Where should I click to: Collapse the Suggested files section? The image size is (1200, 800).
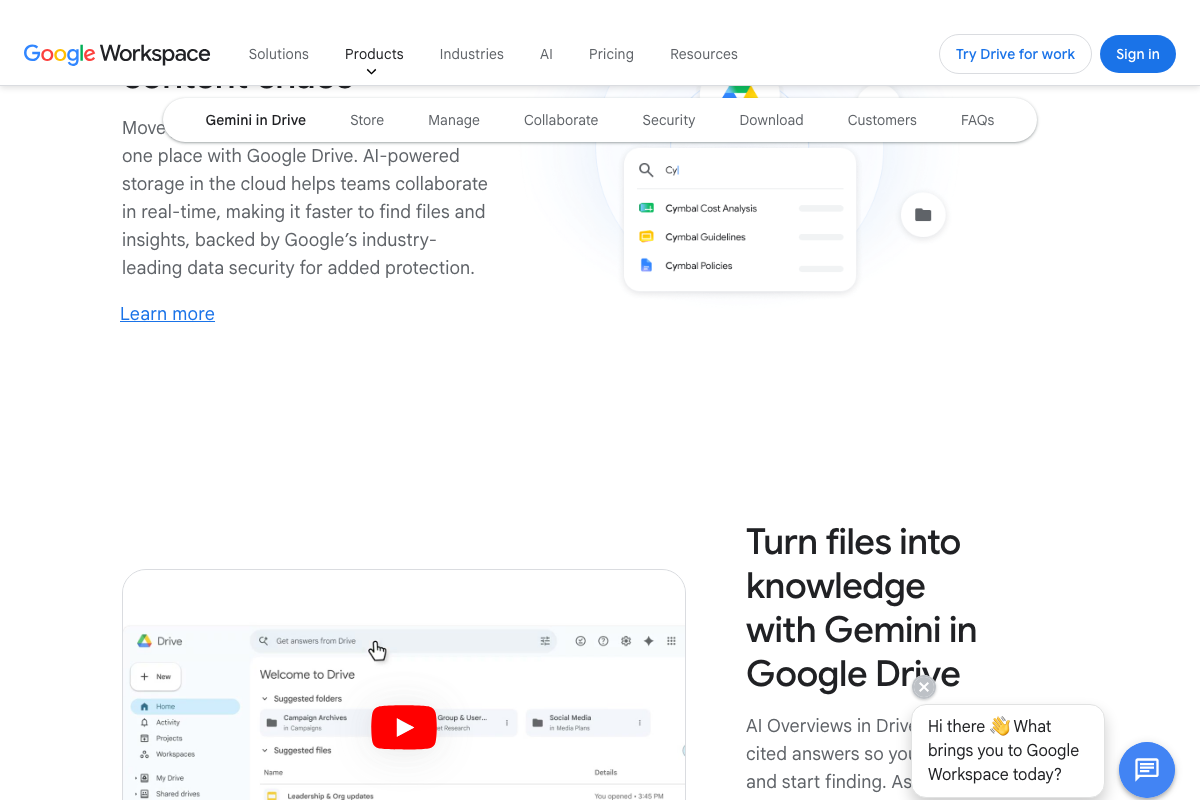[x=265, y=750]
